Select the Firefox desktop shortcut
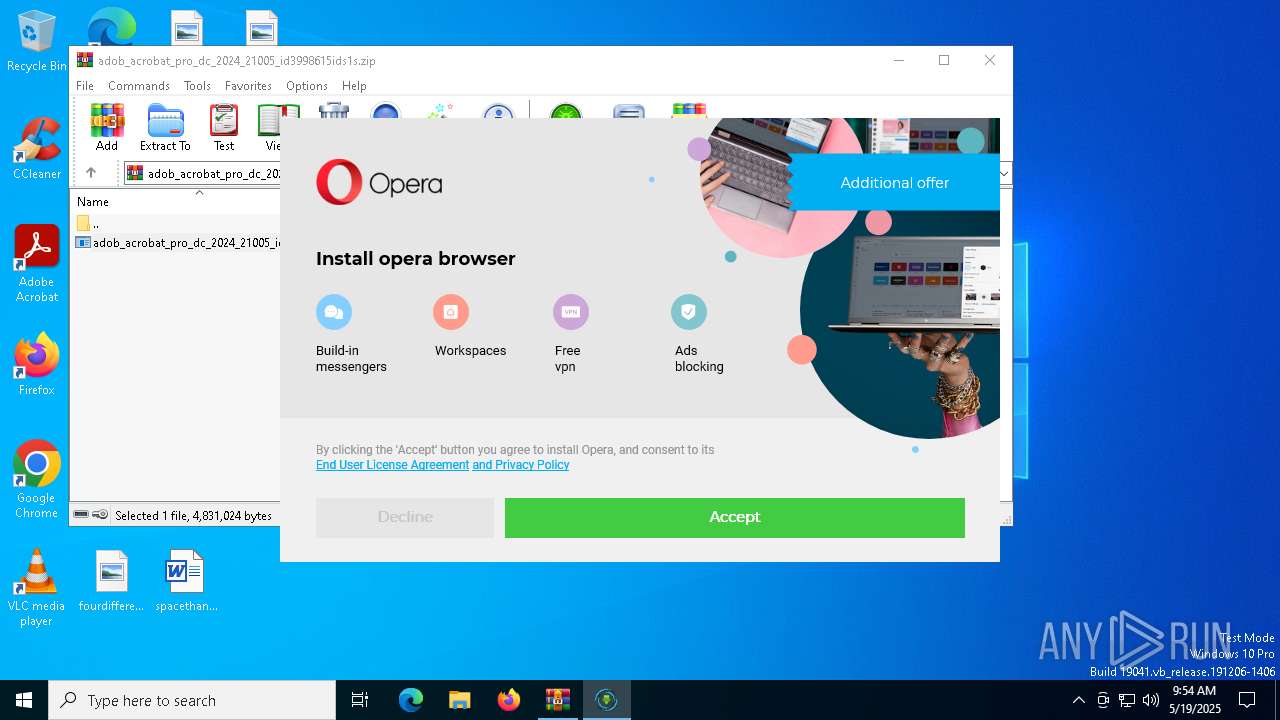 point(37,365)
